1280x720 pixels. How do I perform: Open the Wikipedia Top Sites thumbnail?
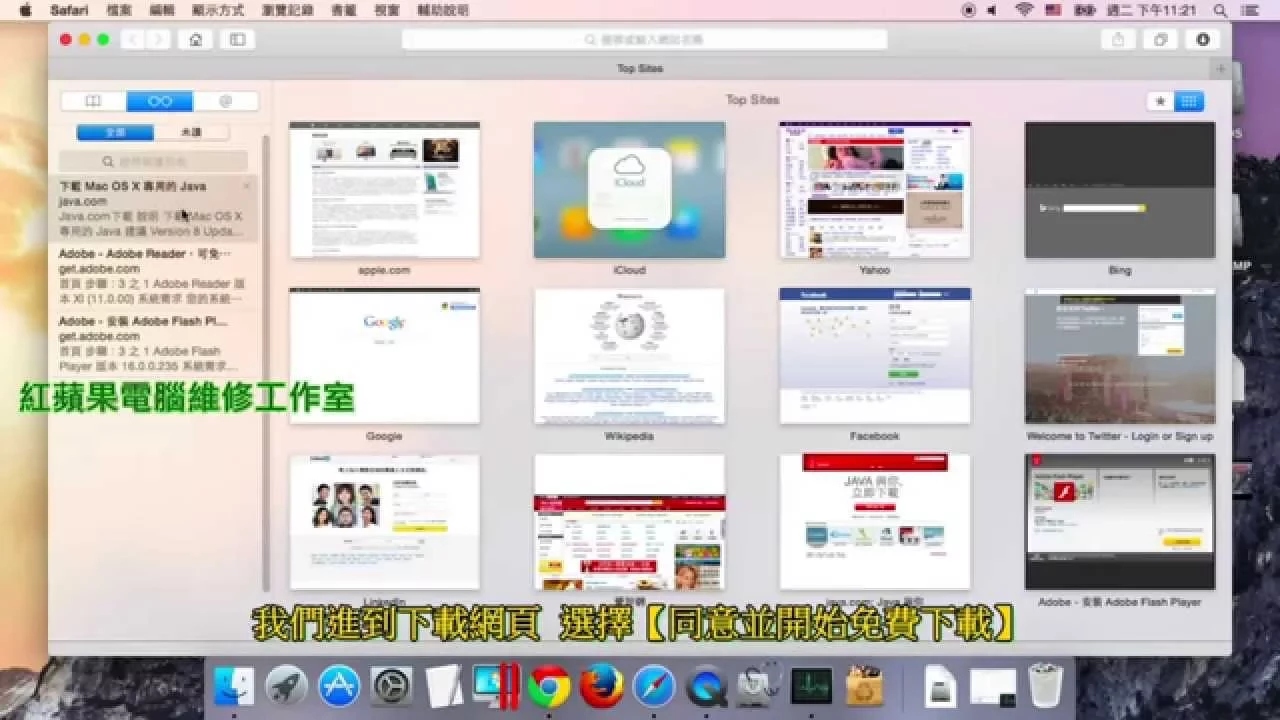[x=629, y=356]
